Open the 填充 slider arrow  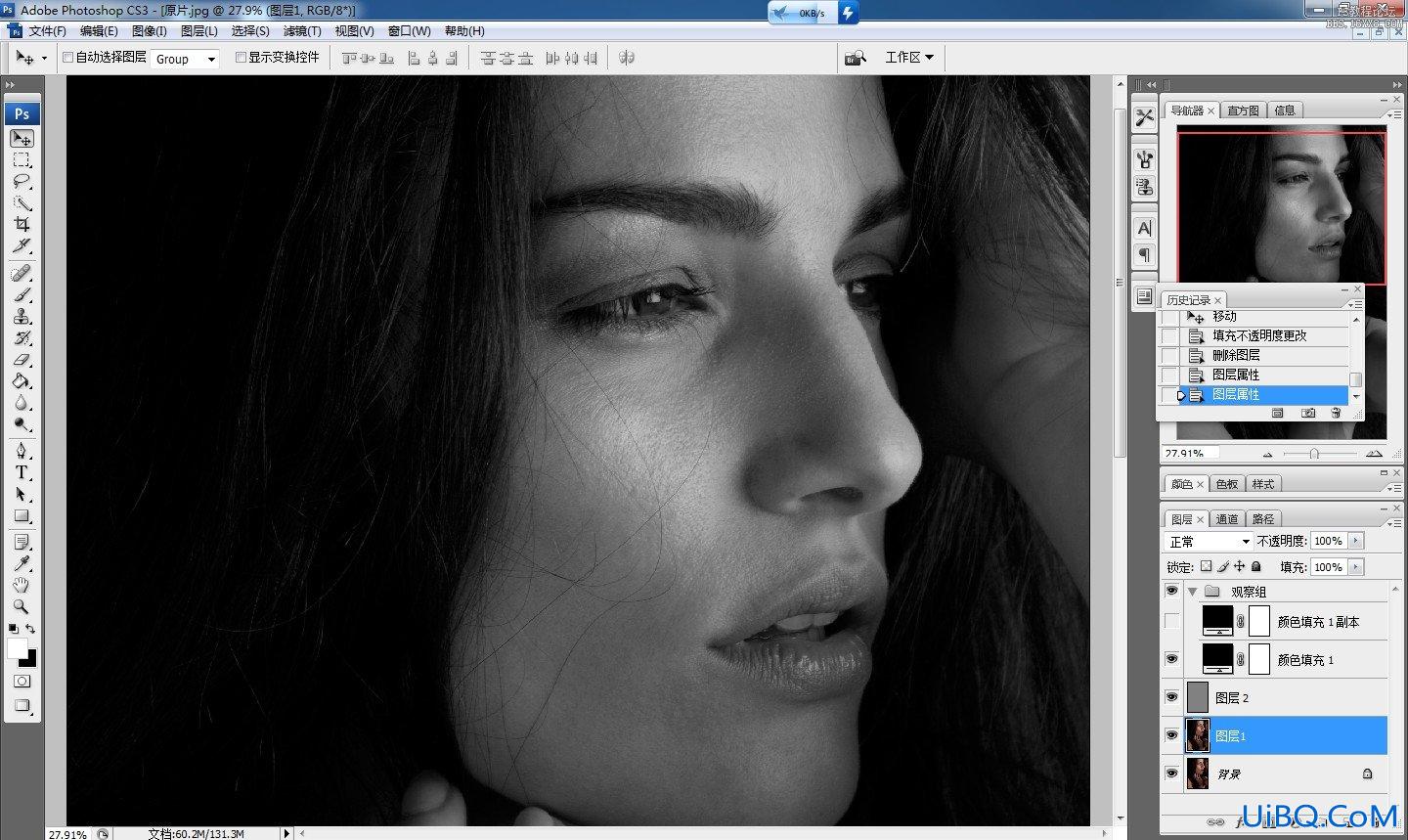tap(1355, 567)
